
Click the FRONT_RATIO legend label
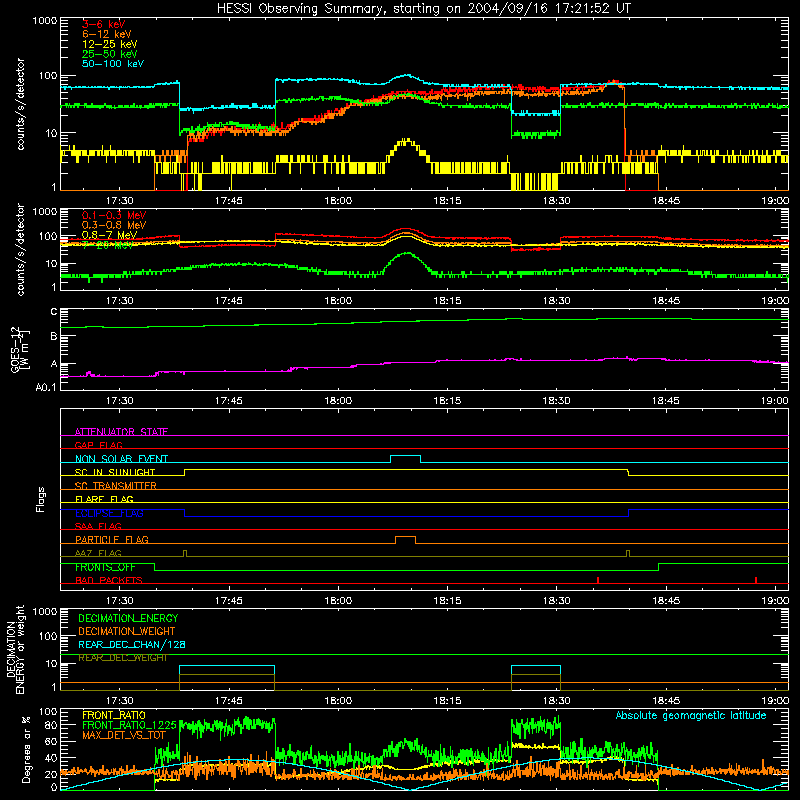(x=114, y=715)
